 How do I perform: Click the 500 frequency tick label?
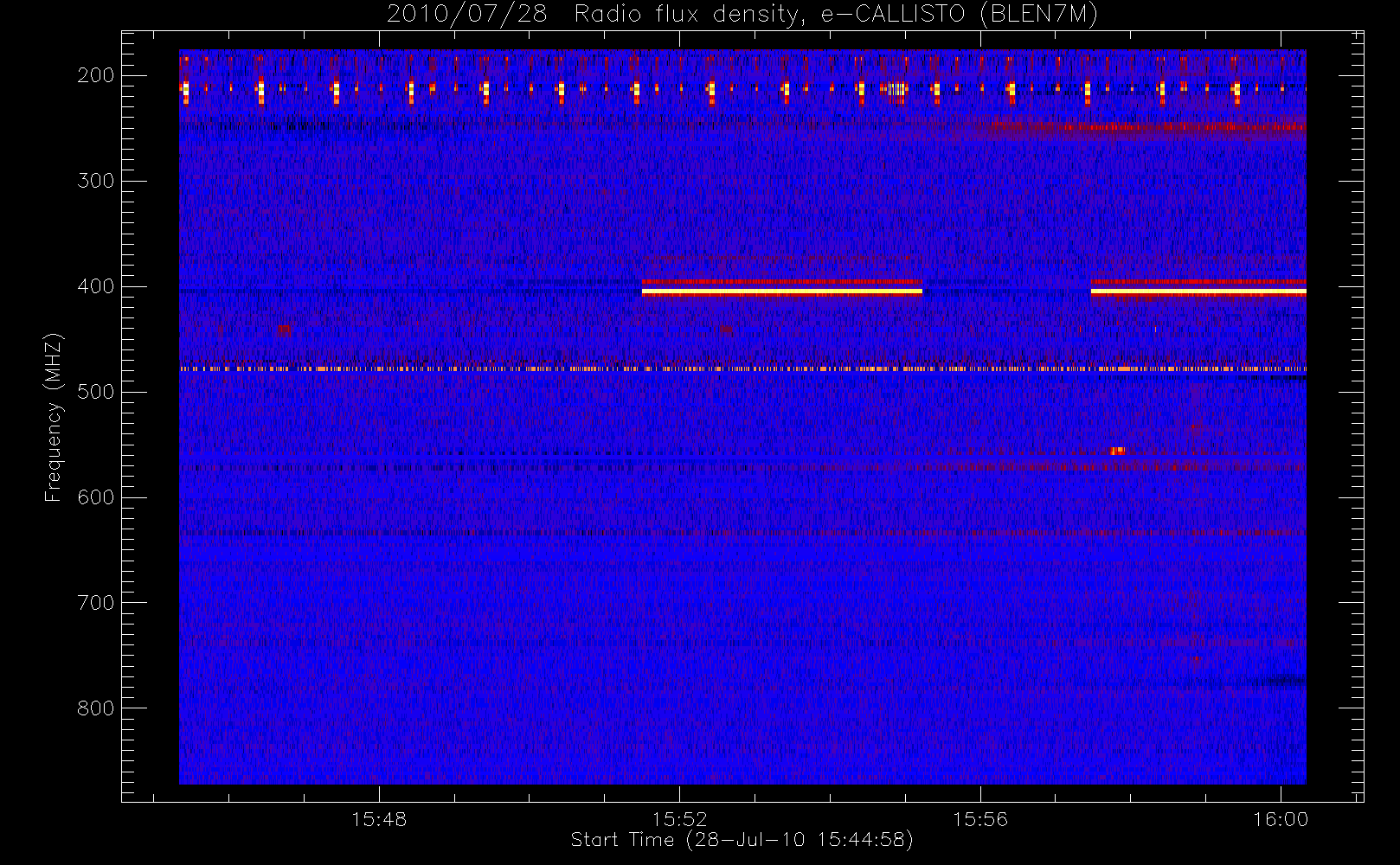click(x=96, y=392)
